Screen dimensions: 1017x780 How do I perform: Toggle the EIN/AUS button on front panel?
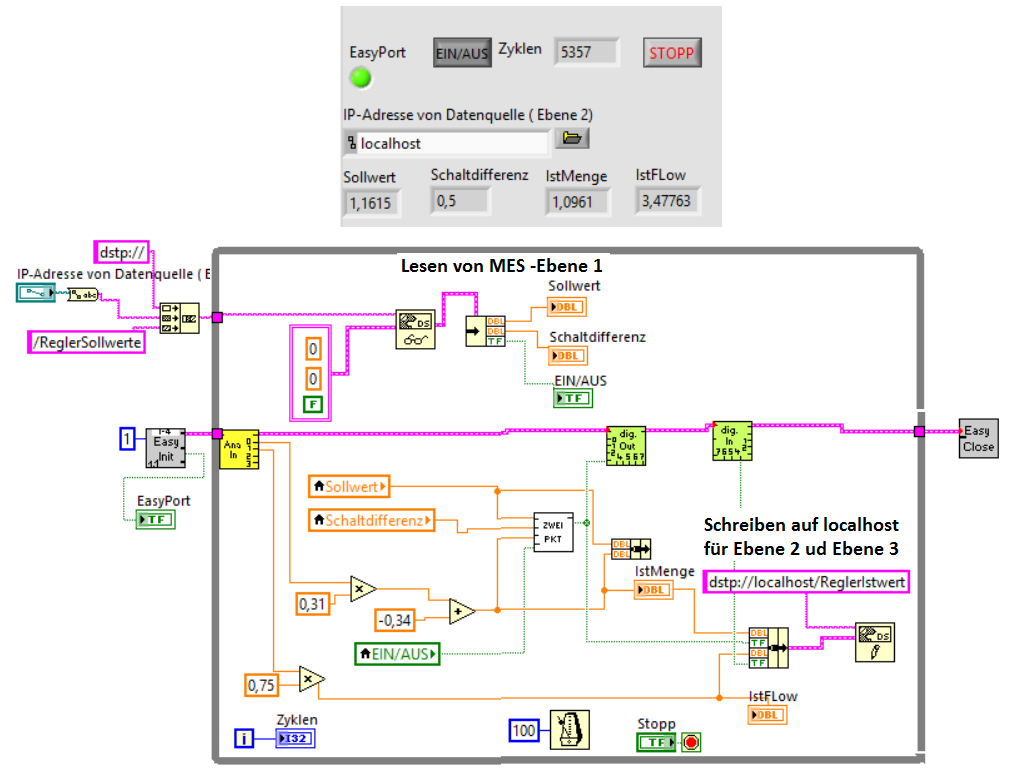(x=462, y=53)
